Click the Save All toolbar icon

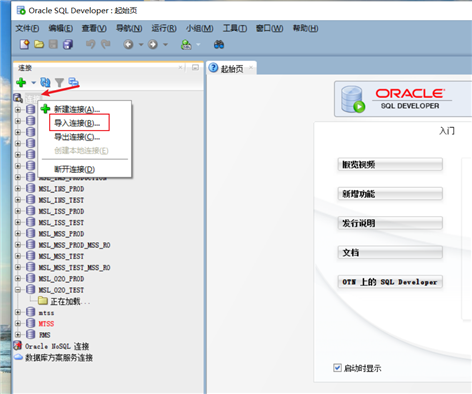point(68,44)
